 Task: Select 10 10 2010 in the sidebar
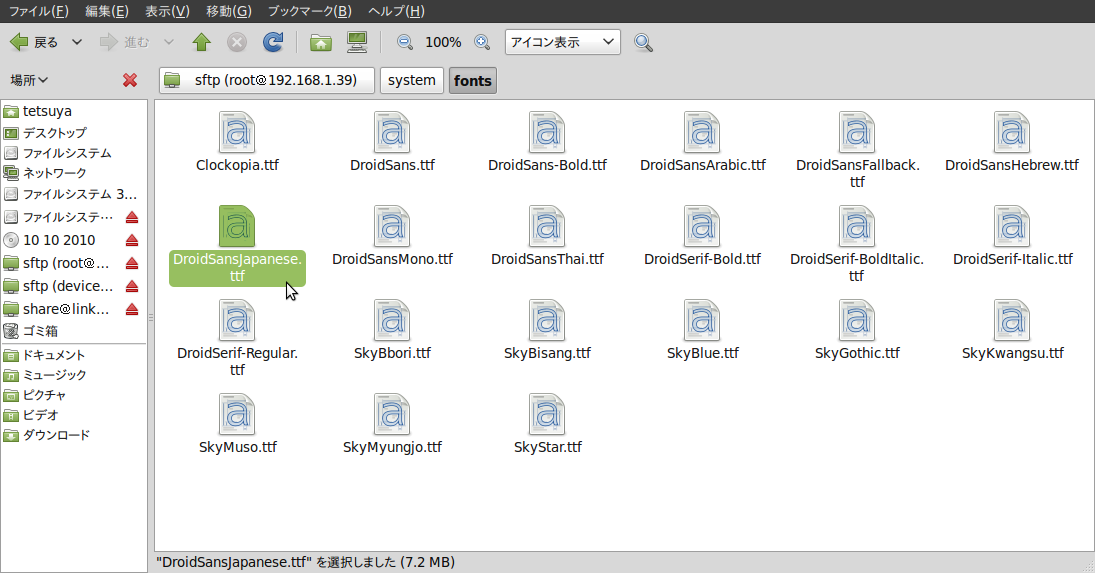[x=59, y=240]
